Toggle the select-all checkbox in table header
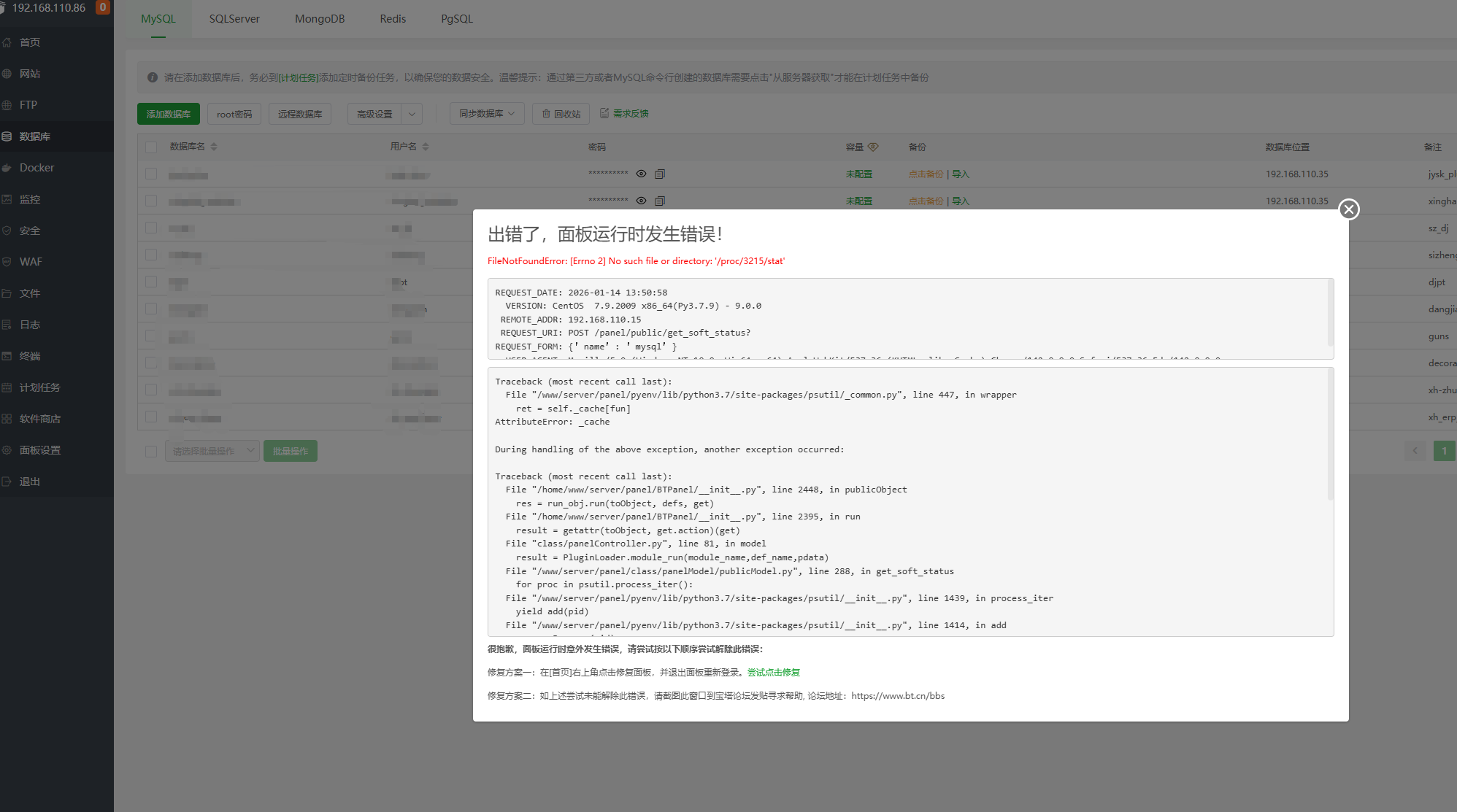This screenshot has height=812, width=1457. [151, 147]
